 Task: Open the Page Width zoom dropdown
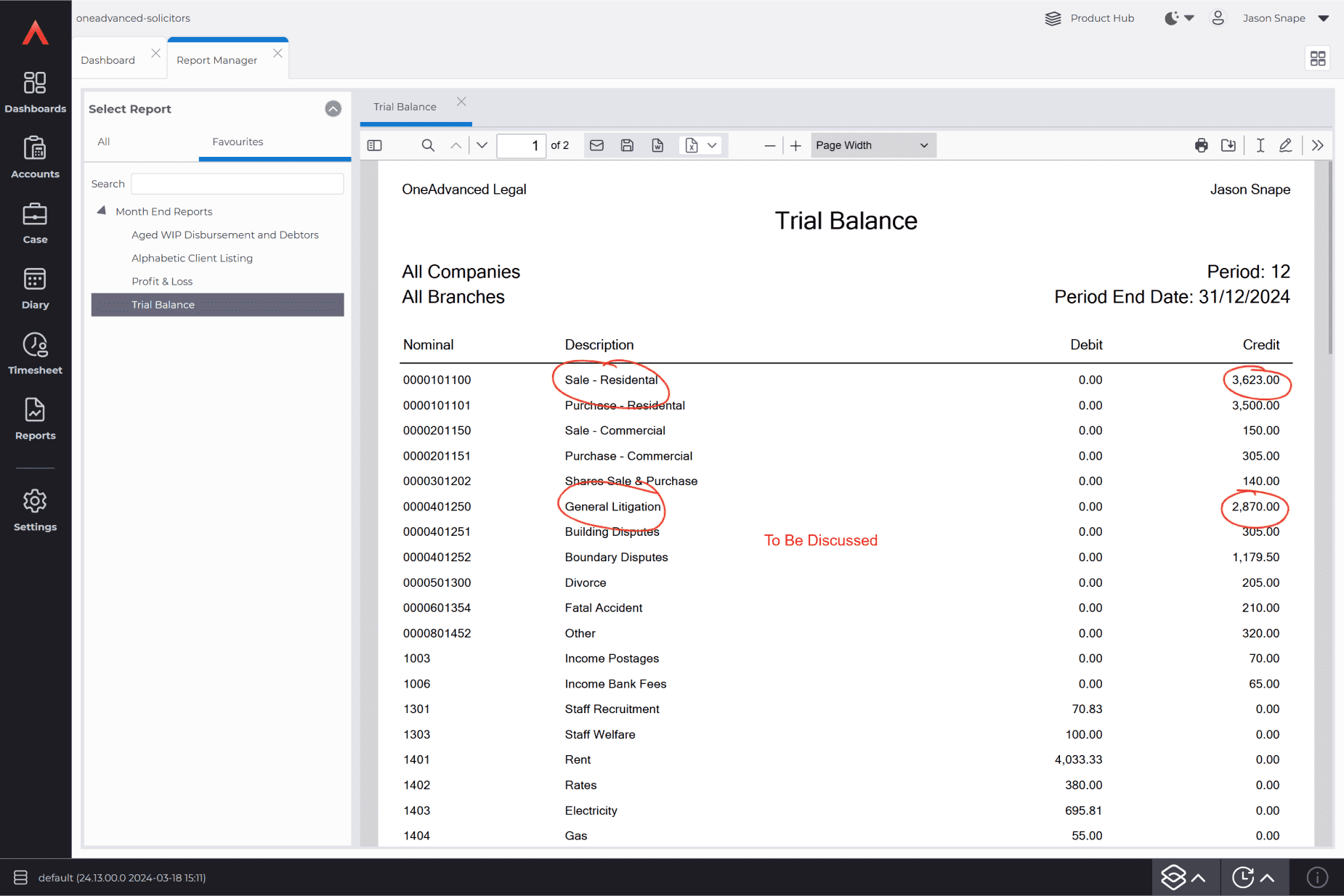[x=873, y=145]
